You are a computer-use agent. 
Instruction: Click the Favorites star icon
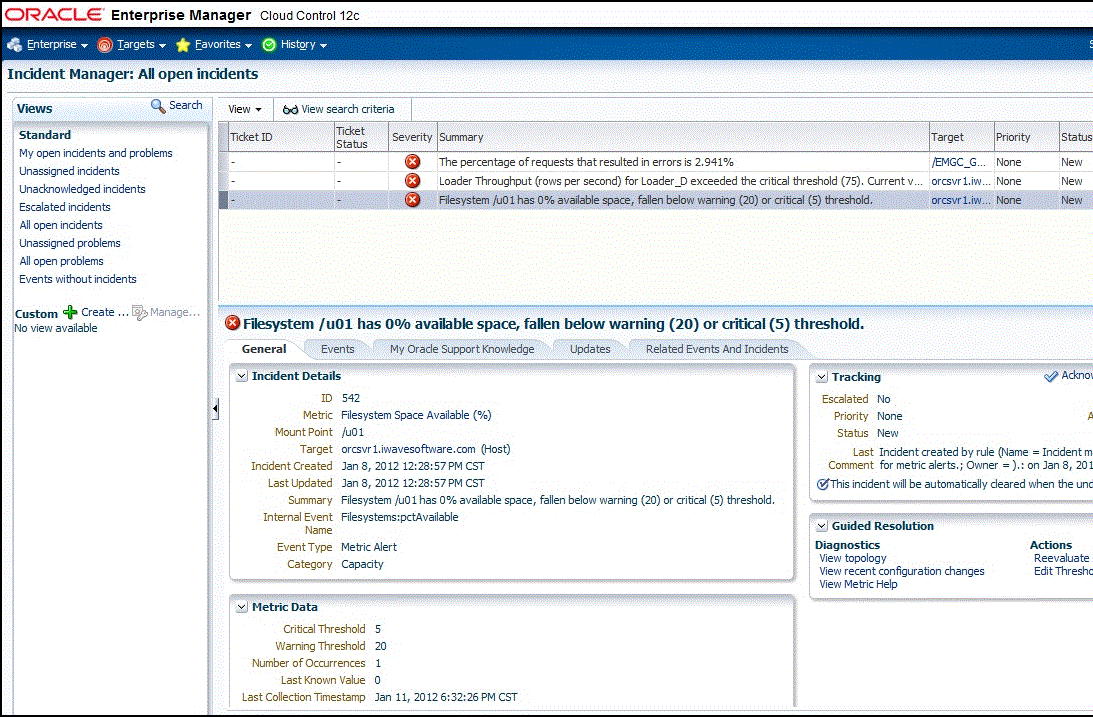(183, 45)
